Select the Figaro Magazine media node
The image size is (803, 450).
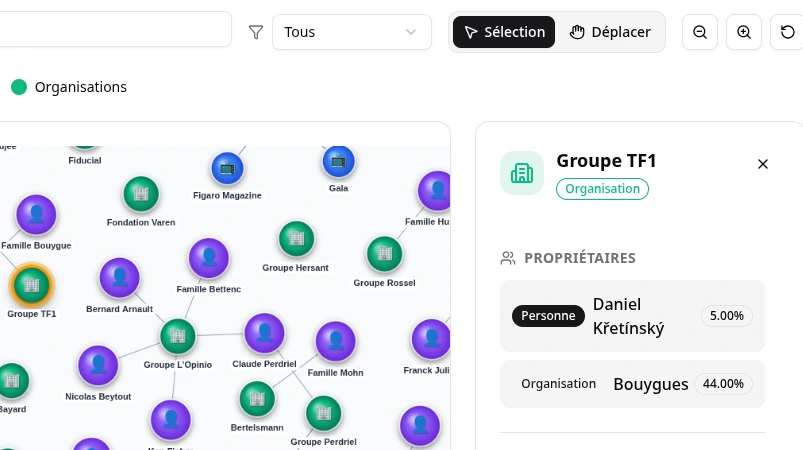[227, 169]
